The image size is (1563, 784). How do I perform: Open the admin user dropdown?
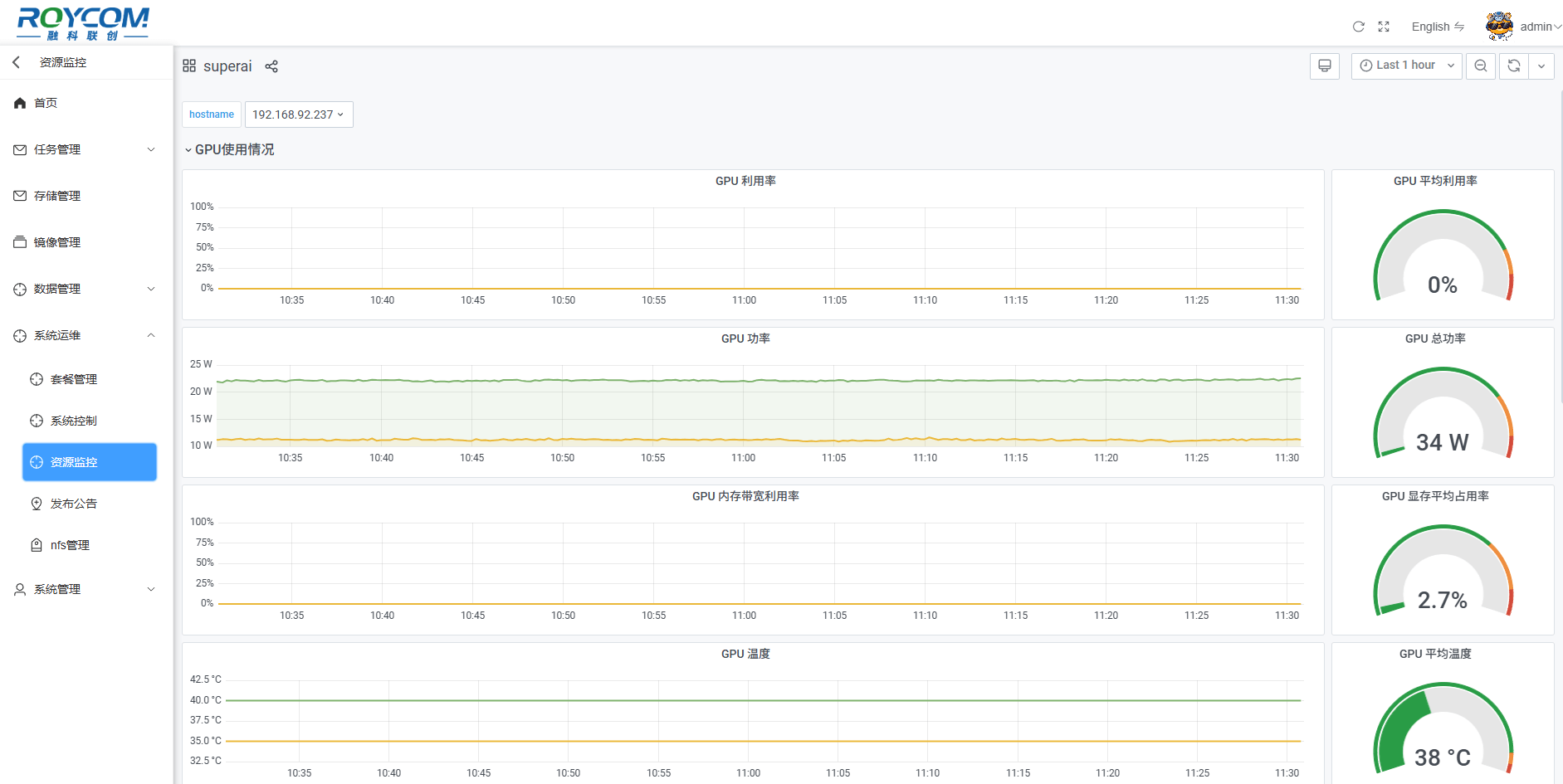(1541, 27)
